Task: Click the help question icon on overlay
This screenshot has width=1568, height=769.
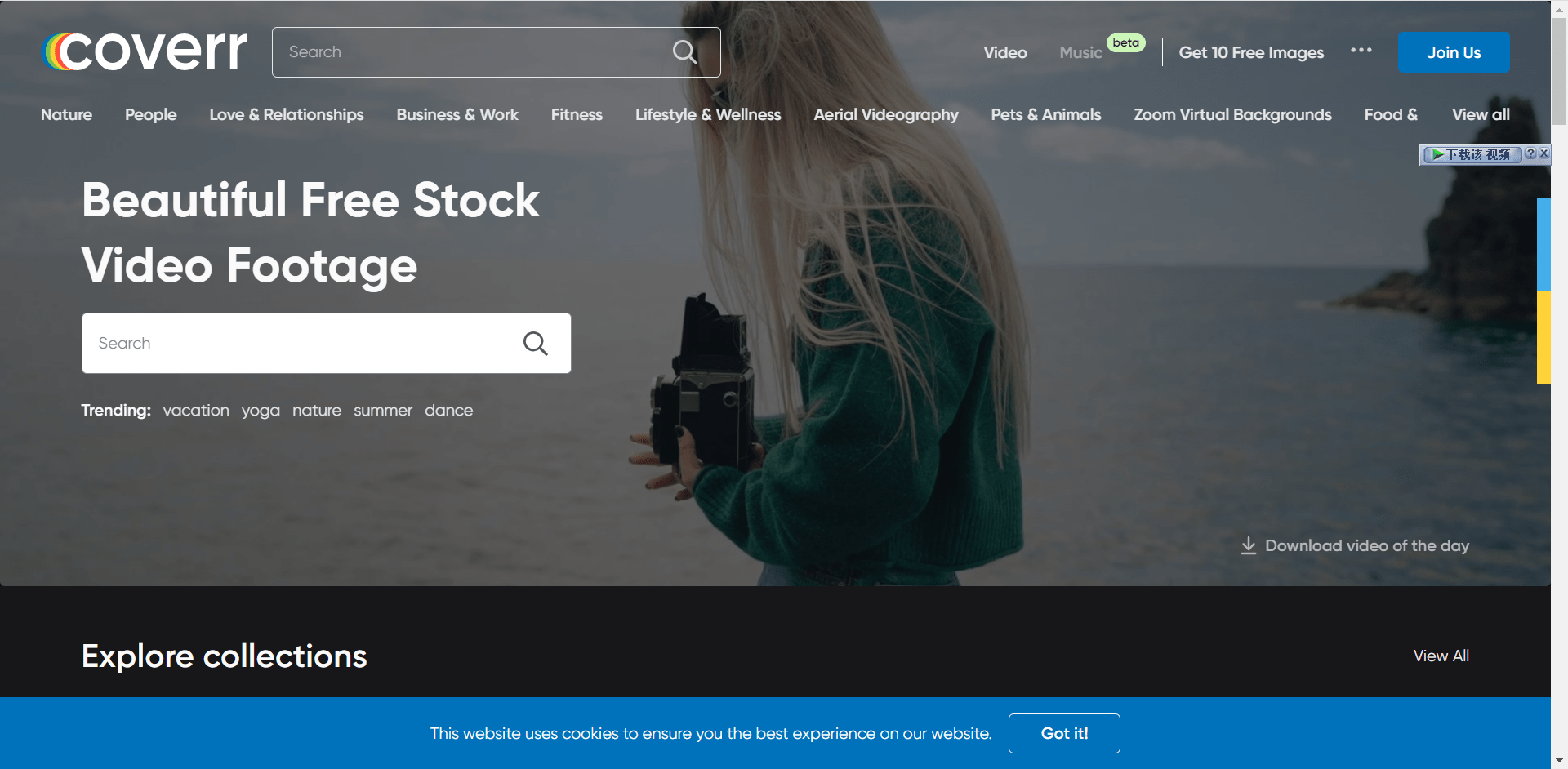Action: tap(1530, 153)
